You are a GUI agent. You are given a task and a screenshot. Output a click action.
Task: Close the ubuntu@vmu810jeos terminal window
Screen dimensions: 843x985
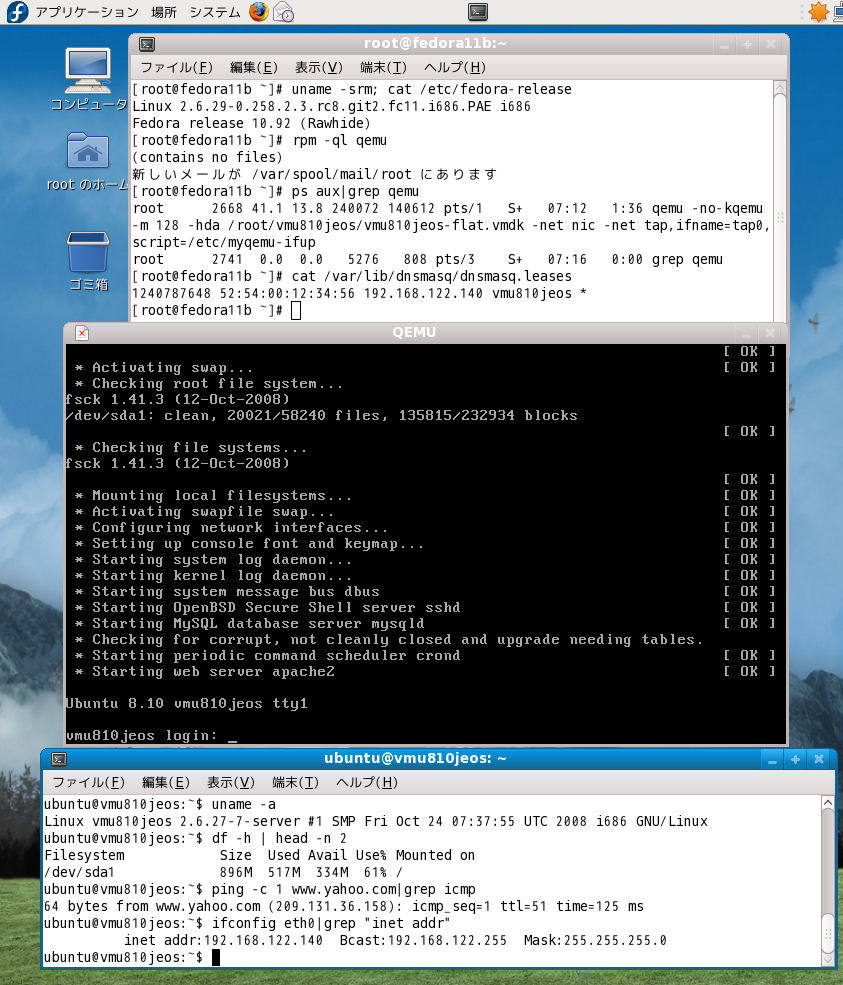[x=819, y=759]
